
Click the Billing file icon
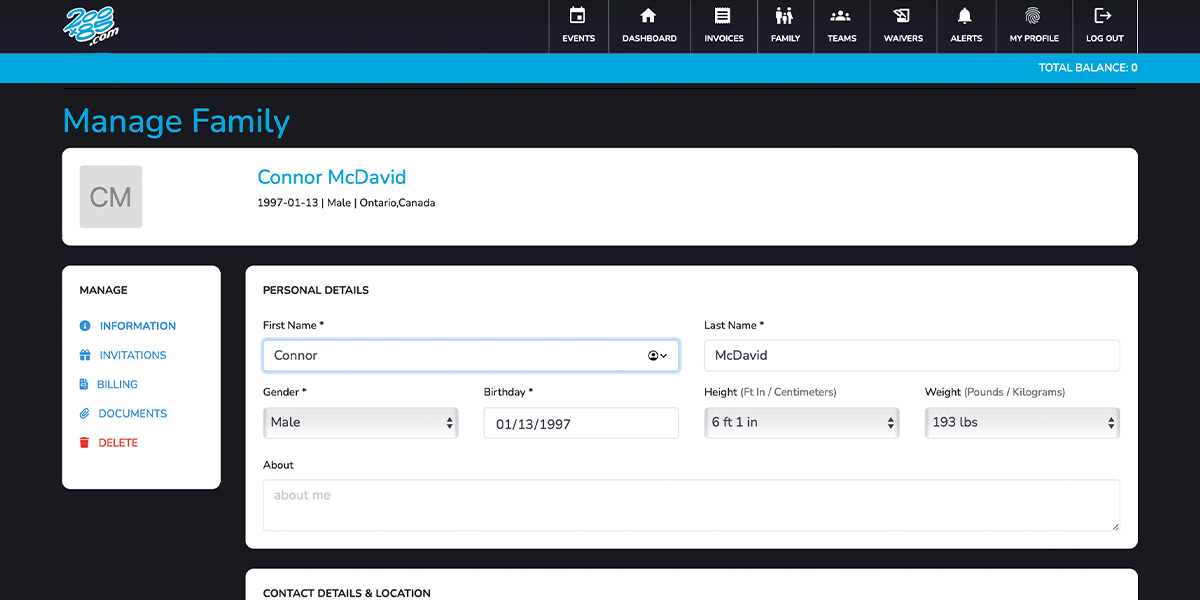(84, 384)
